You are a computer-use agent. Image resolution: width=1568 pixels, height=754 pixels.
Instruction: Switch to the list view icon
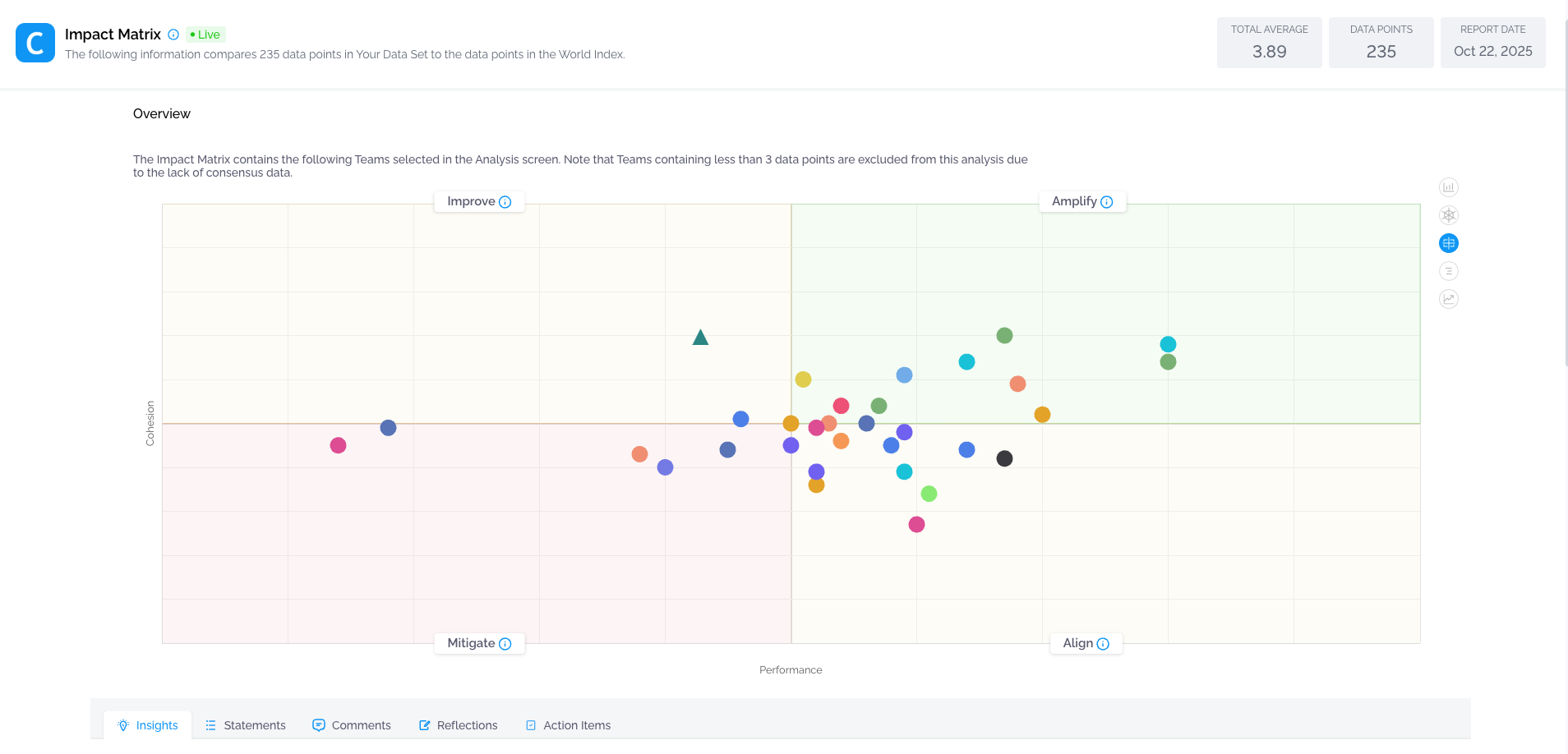pos(1449,271)
